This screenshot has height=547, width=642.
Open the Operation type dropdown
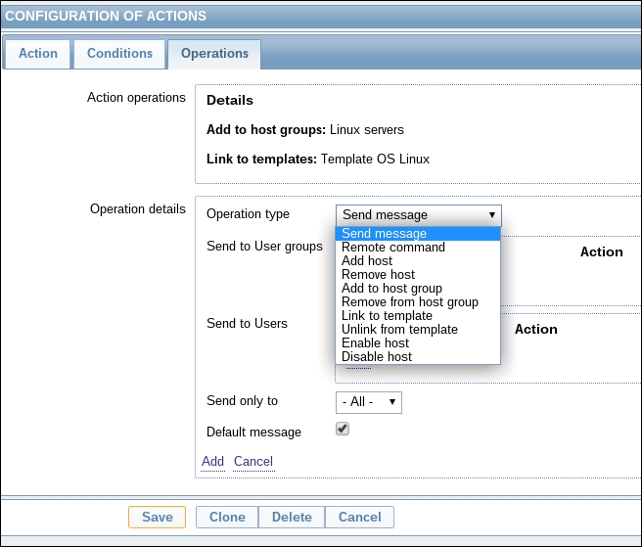pyautogui.click(x=418, y=215)
